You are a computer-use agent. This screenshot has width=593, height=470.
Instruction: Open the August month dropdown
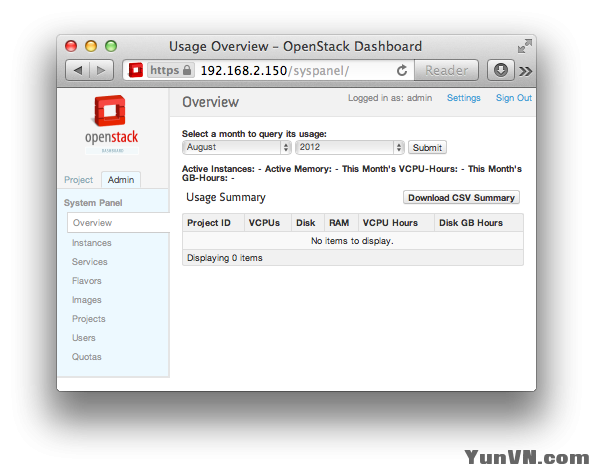coord(237,147)
